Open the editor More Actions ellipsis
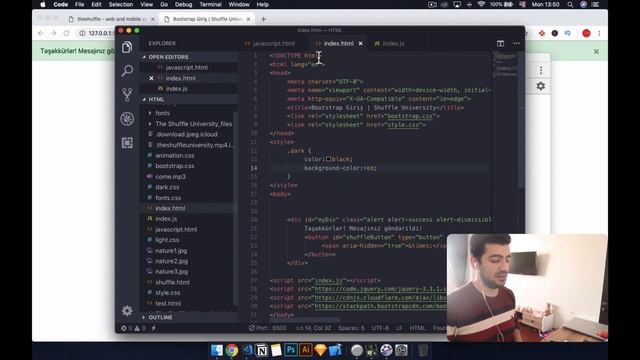This screenshot has width=640, height=360. pyautogui.click(x=516, y=43)
